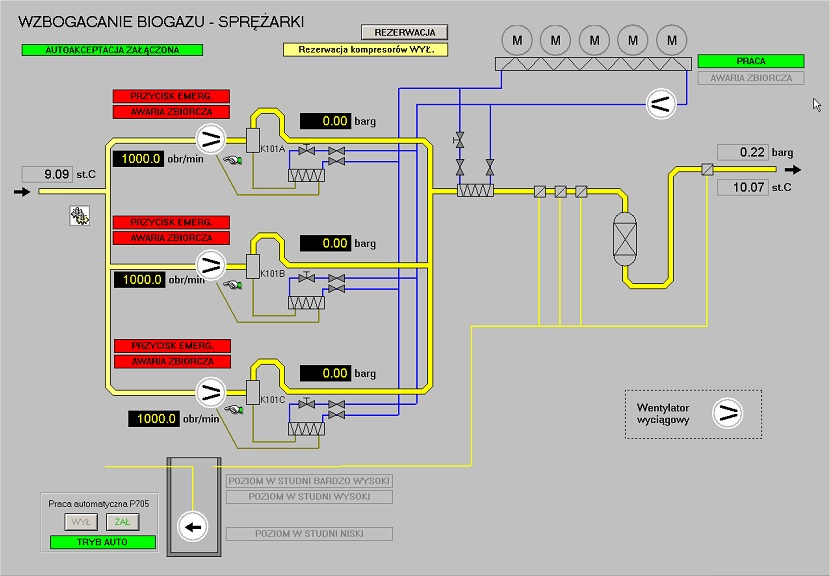Click the hand icon beside K101A

[233, 159]
